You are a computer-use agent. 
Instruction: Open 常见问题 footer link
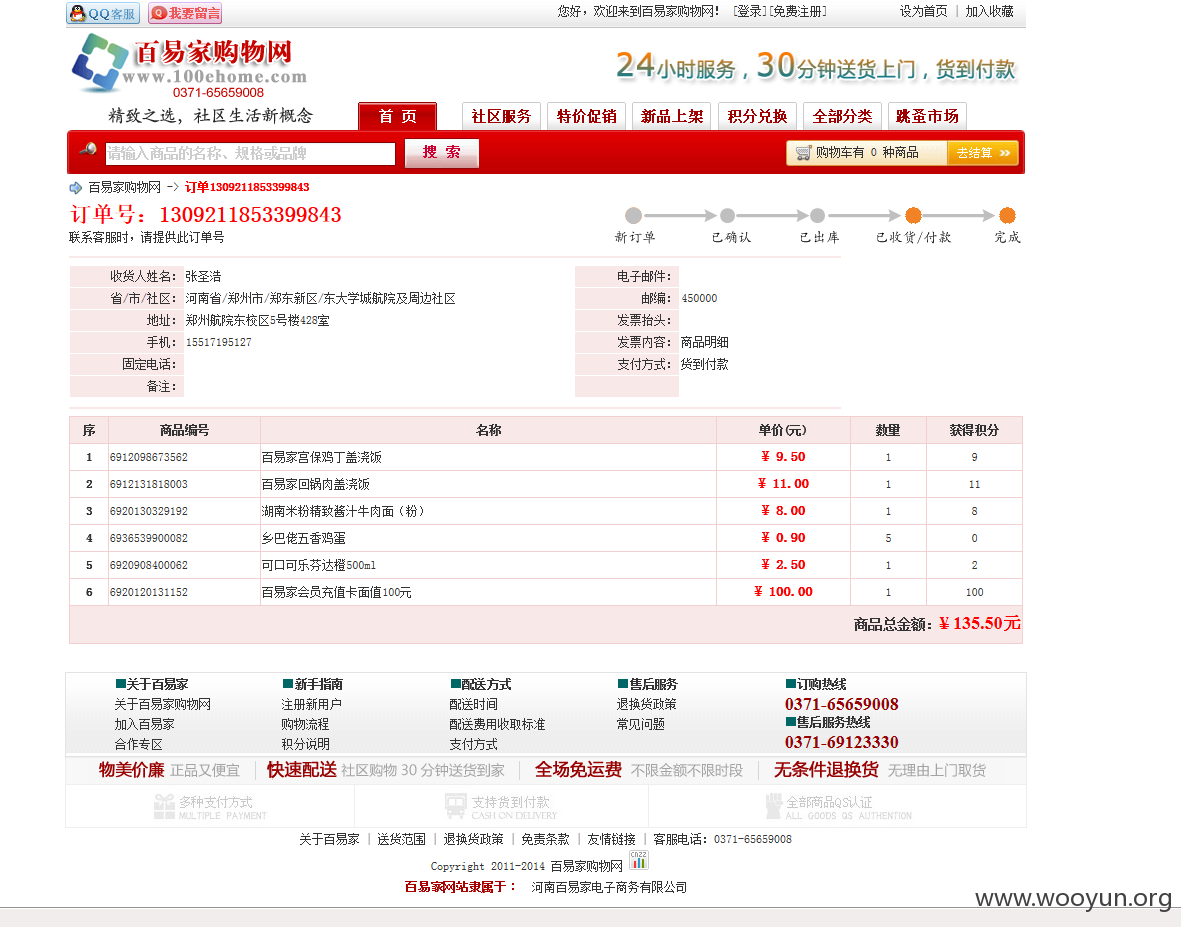pos(641,724)
